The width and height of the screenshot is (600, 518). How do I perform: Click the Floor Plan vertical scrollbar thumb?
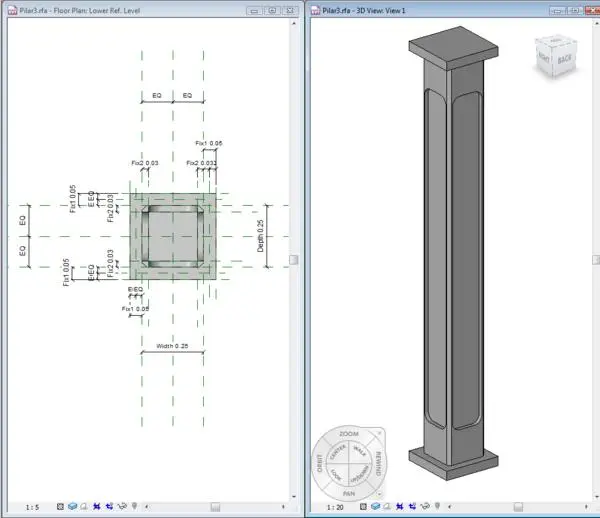coord(293,260)
